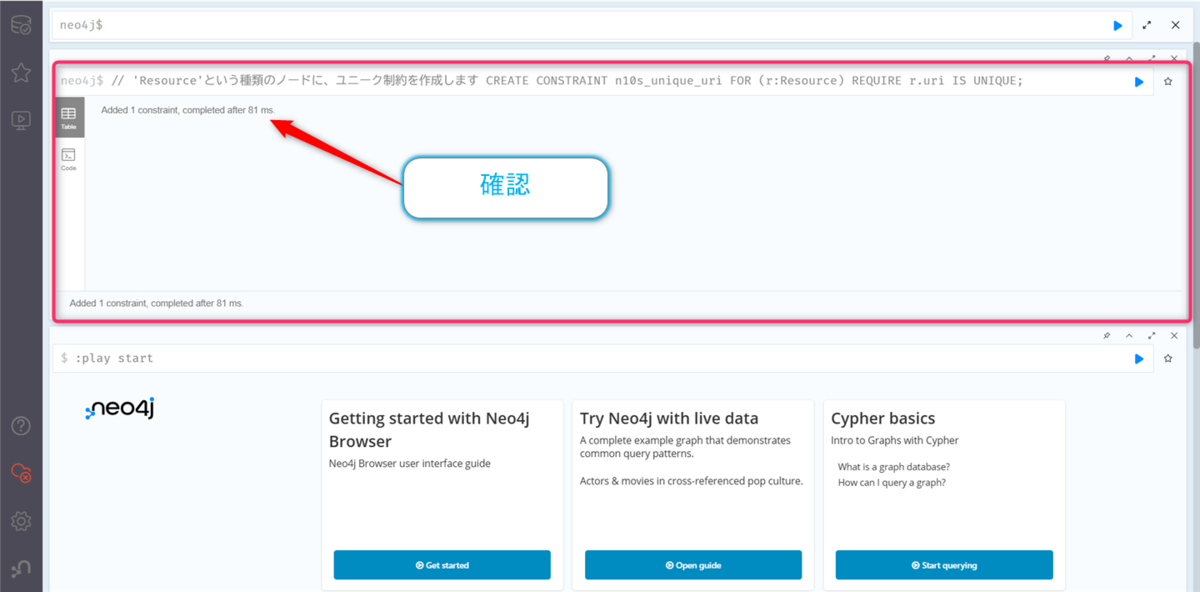The height and width of the screenshot is (592, 1200).
Task: Click the red Neo4j Browser Sync cloud icon
Action: point(20,473)
